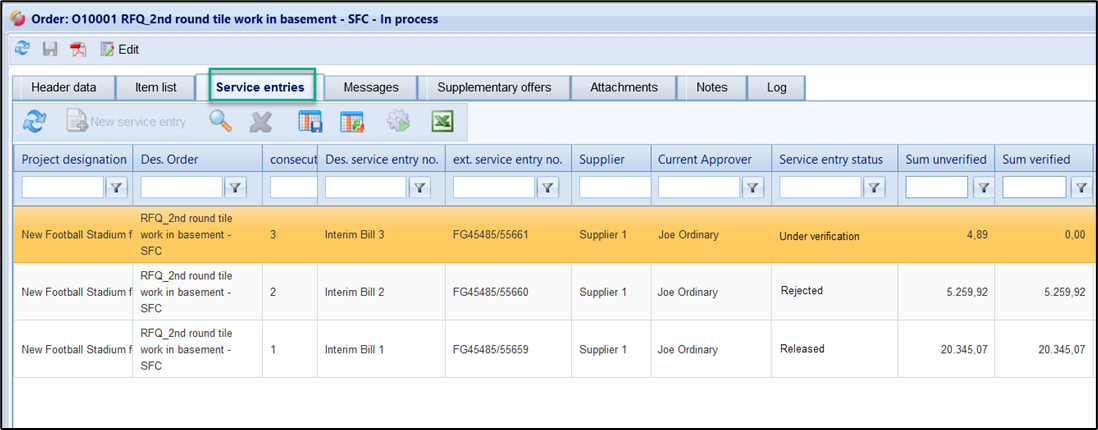Image resolution: width=1098 pixels, height=430 pixels.
Task: Open filter options for Des. Order column
Action: 235,187
